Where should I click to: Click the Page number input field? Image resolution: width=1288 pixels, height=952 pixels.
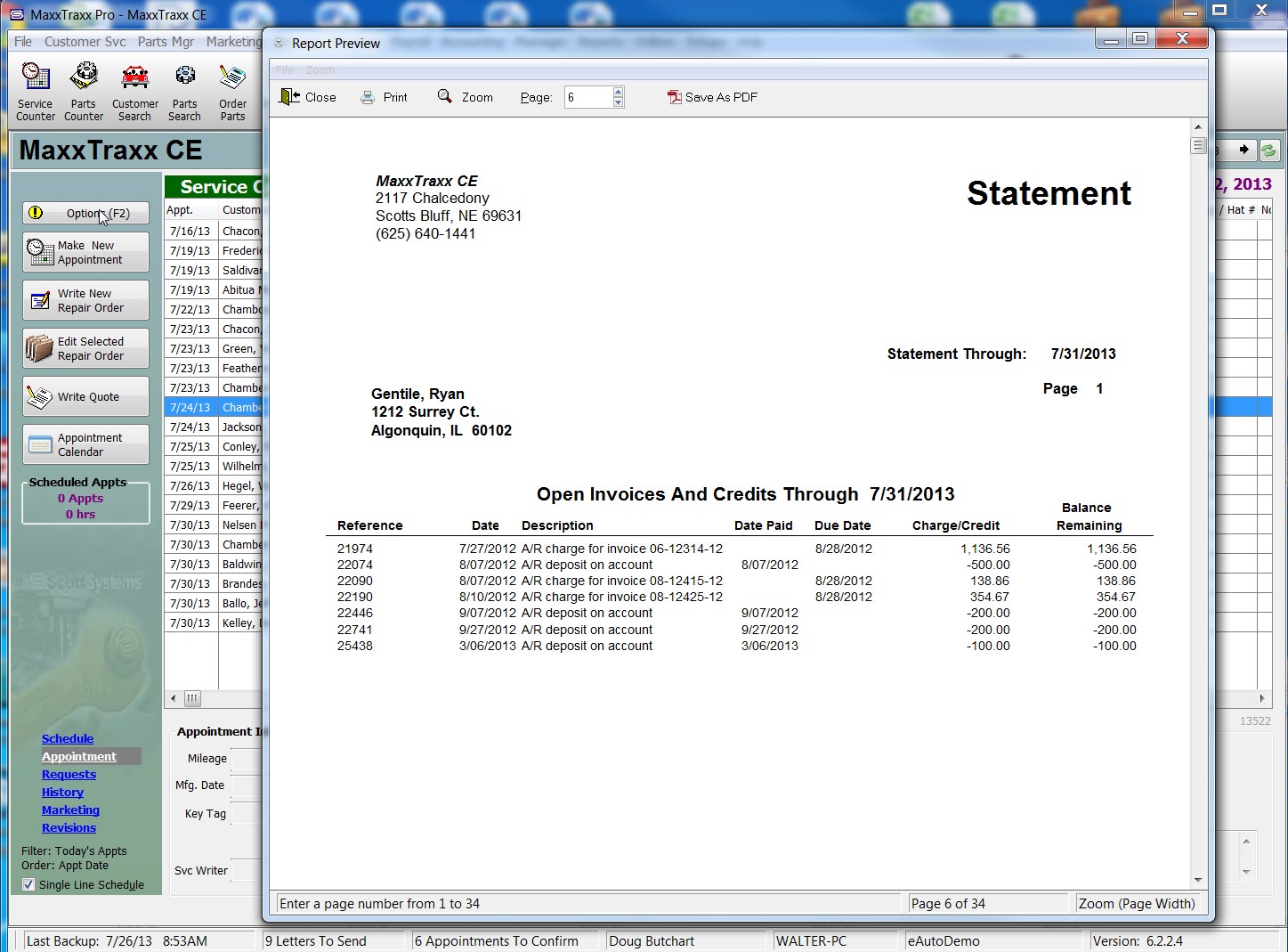click(x=588, y=97)
